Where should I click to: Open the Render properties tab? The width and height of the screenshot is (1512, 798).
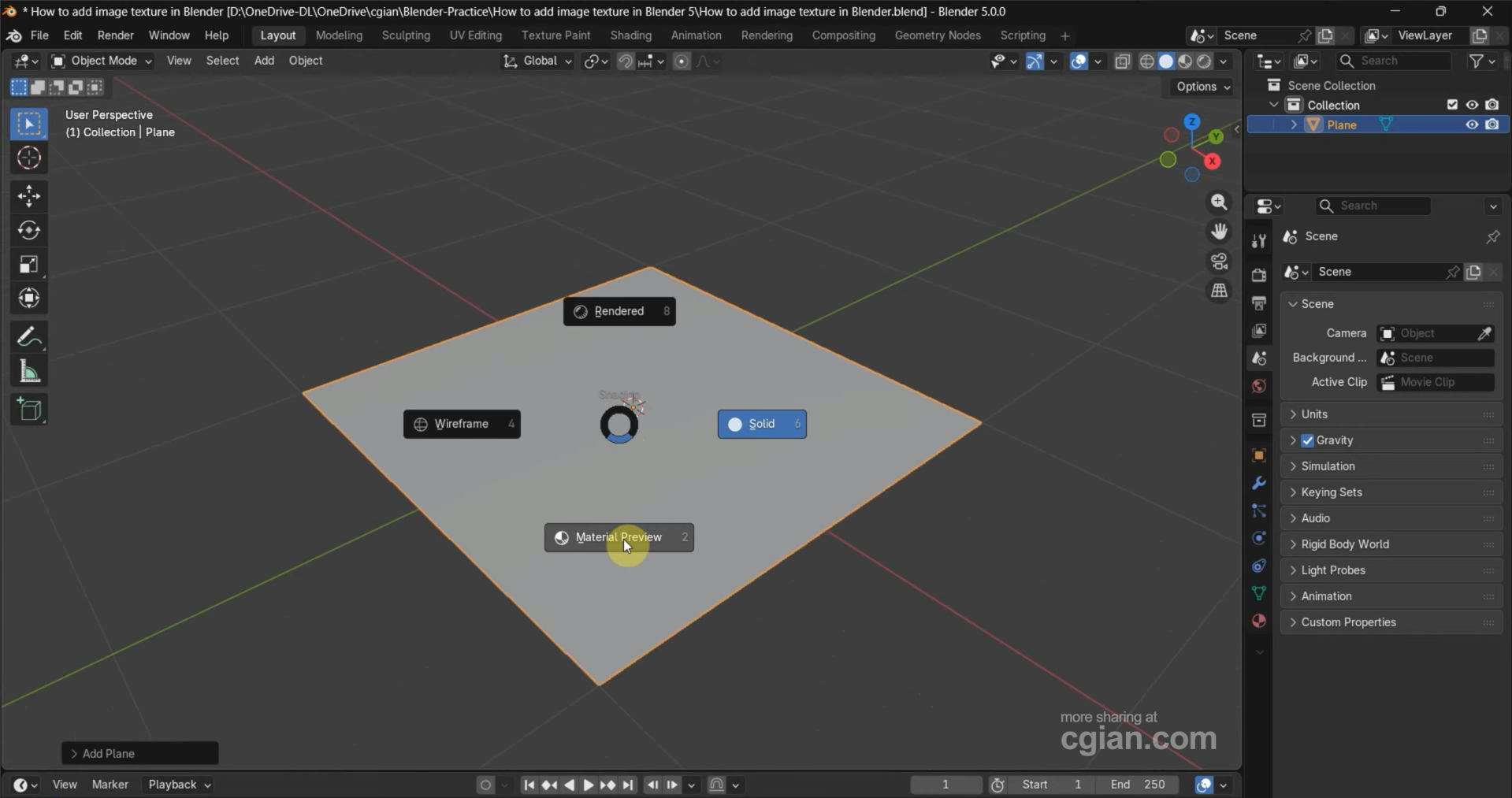(1259, 275)
